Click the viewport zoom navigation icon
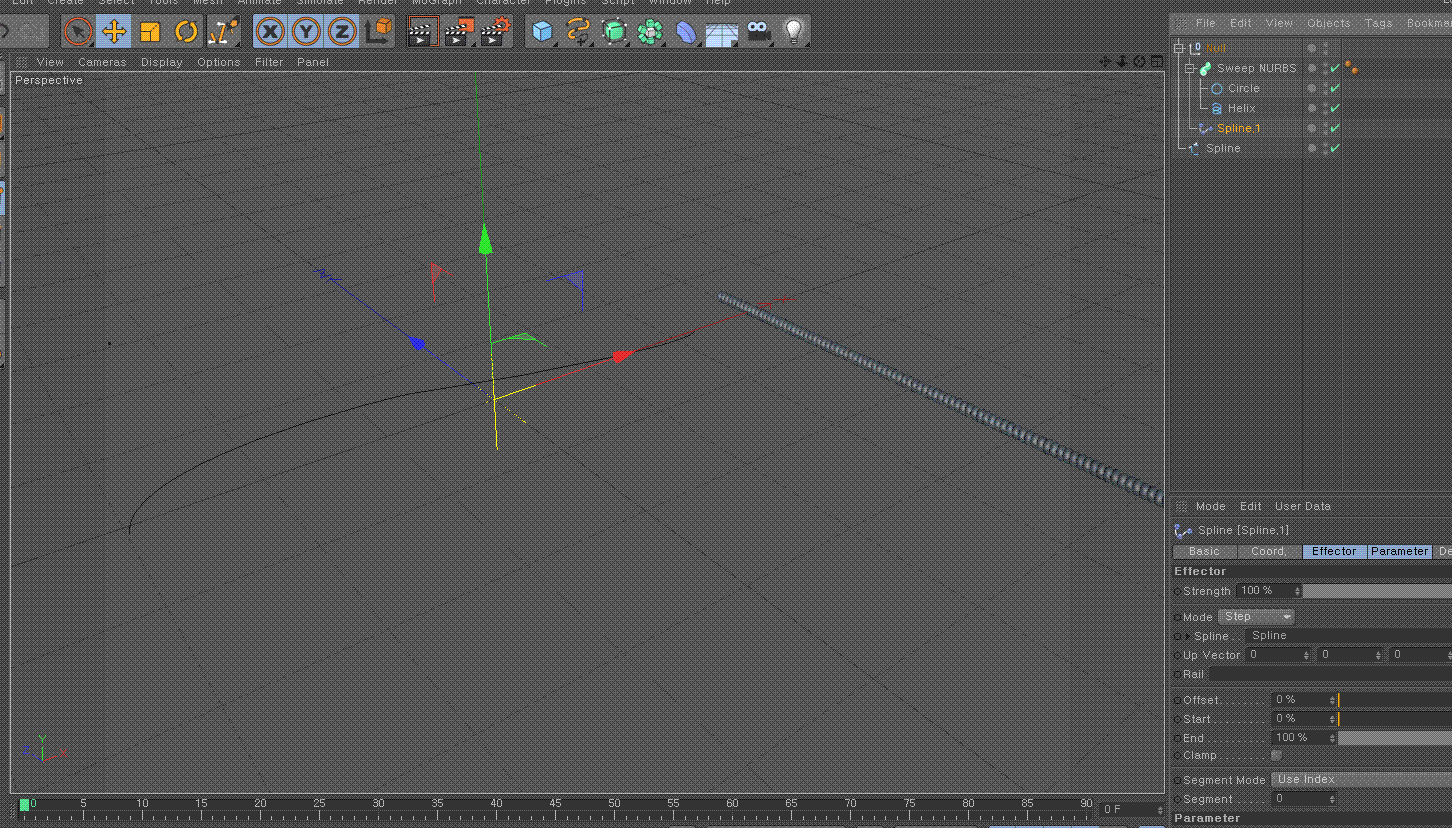This screenshot has height=828, width=1452. point(1122,62)
